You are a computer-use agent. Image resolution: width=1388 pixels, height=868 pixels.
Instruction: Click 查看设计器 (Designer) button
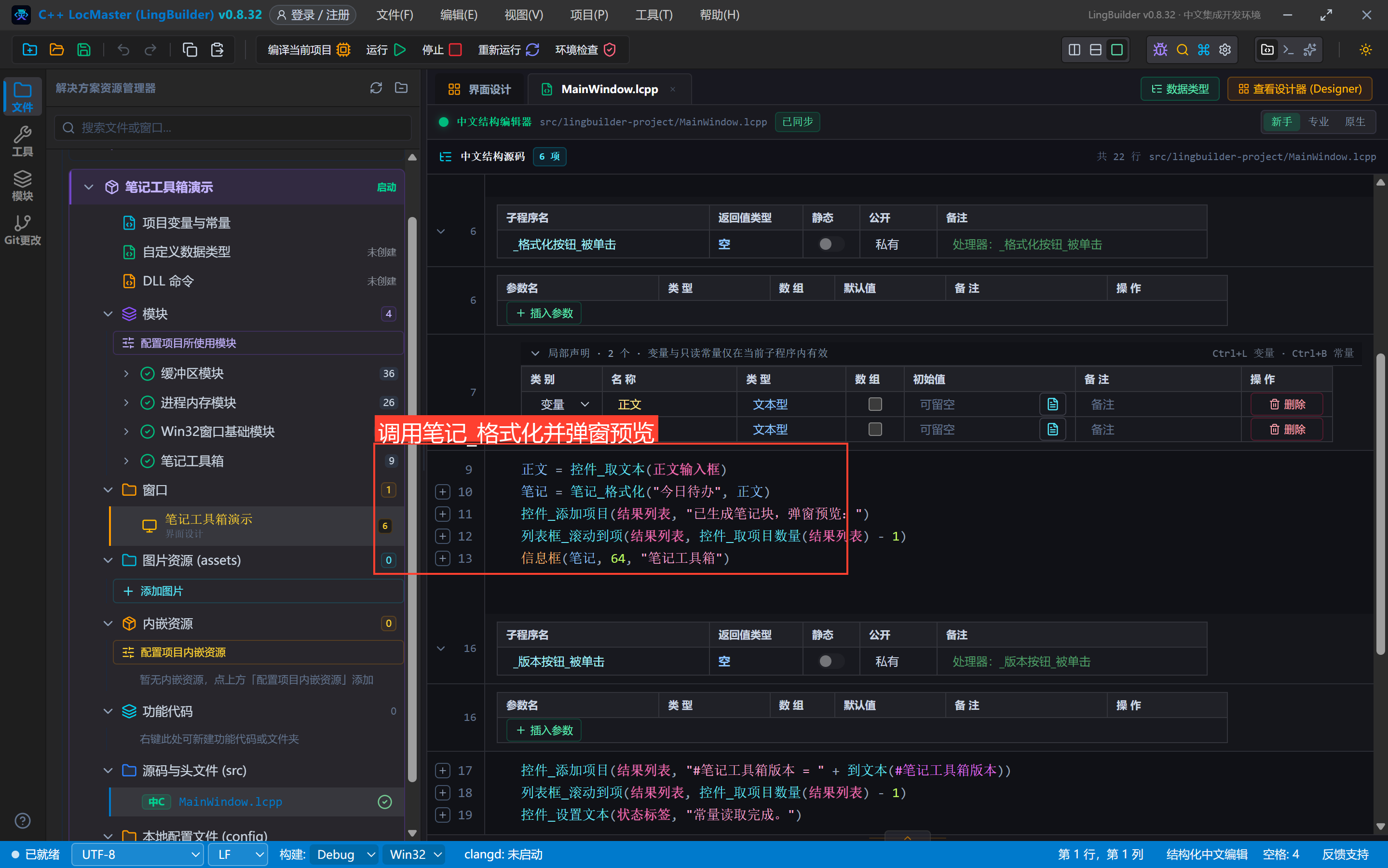1300,89
